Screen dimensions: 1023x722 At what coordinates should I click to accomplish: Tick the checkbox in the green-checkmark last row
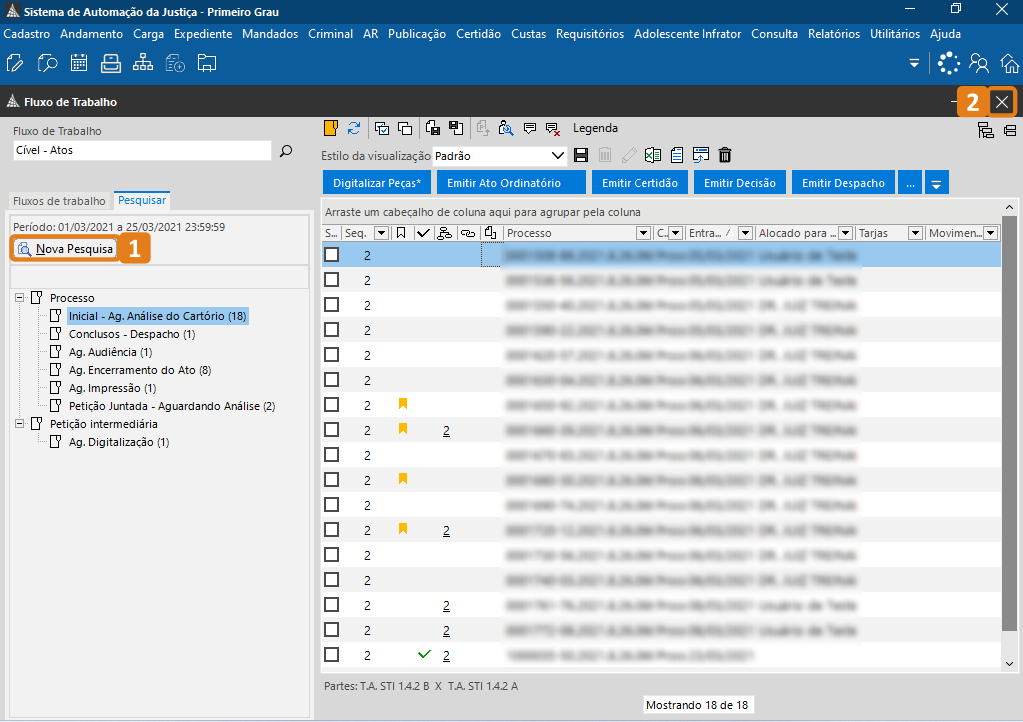(331, 654)
